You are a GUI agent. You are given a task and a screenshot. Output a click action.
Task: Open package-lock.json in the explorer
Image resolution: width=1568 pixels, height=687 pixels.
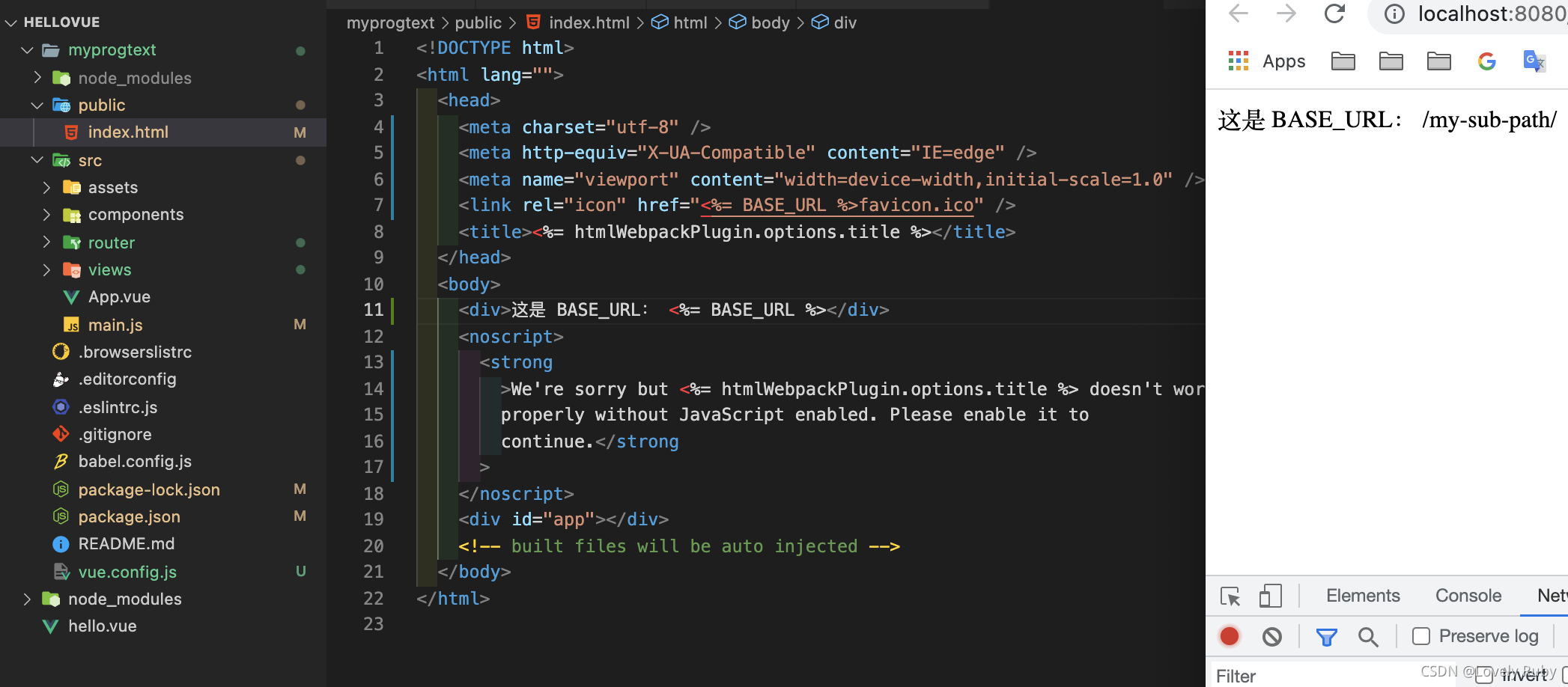pyautogui.click(x=163, y=489)
